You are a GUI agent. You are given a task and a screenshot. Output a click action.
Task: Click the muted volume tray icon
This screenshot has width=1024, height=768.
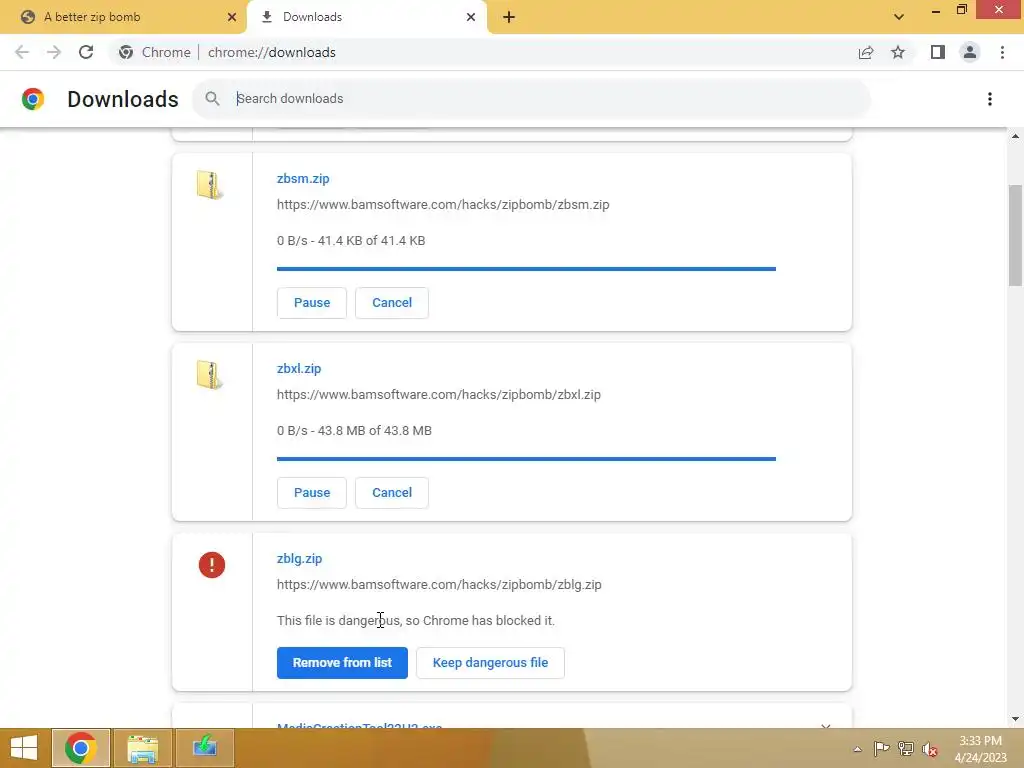(x=930, y=749)
